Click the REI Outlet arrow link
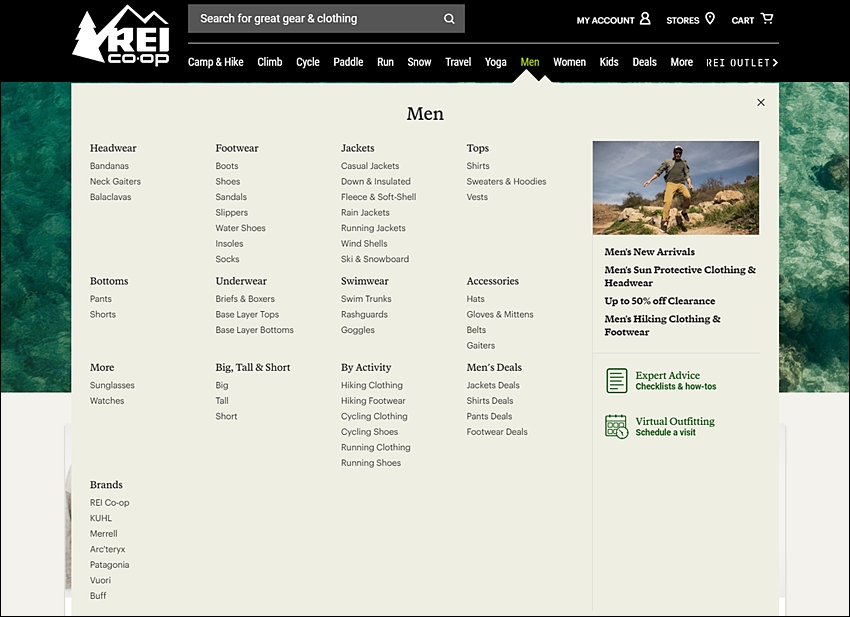This screenshot has width=850, height=617. (742, 62)
